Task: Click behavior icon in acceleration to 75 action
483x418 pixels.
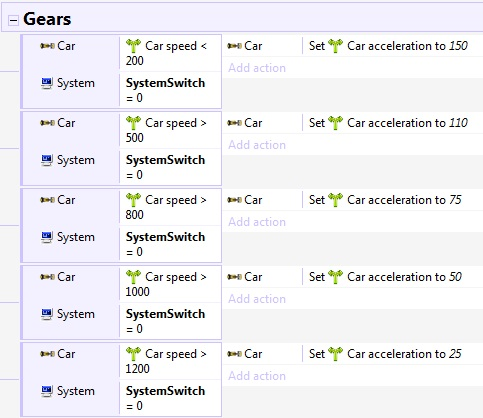Action: point(335,200)
